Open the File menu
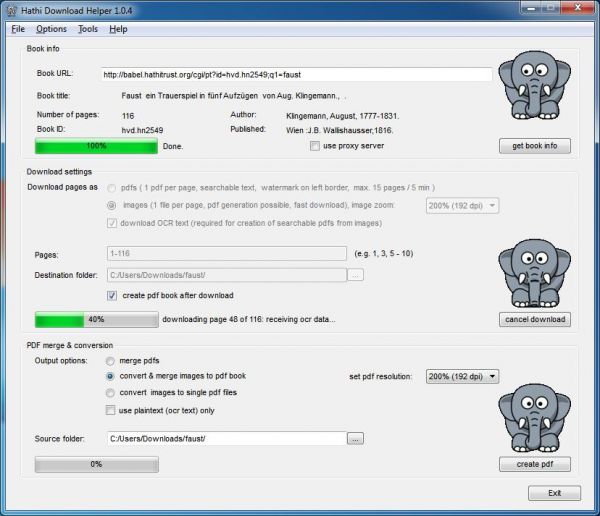 coord(18,29)
